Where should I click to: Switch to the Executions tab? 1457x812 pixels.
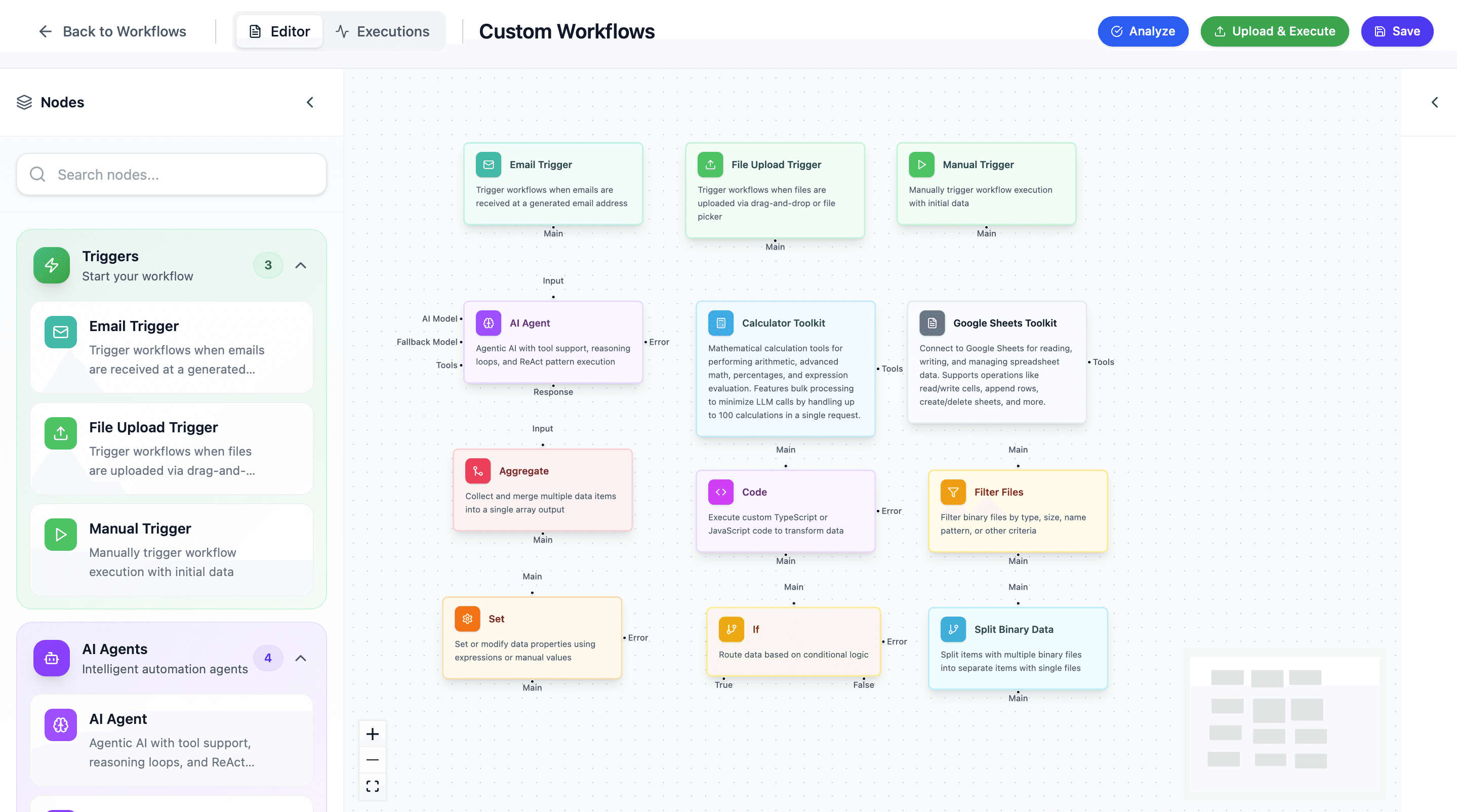click(382, 31)
